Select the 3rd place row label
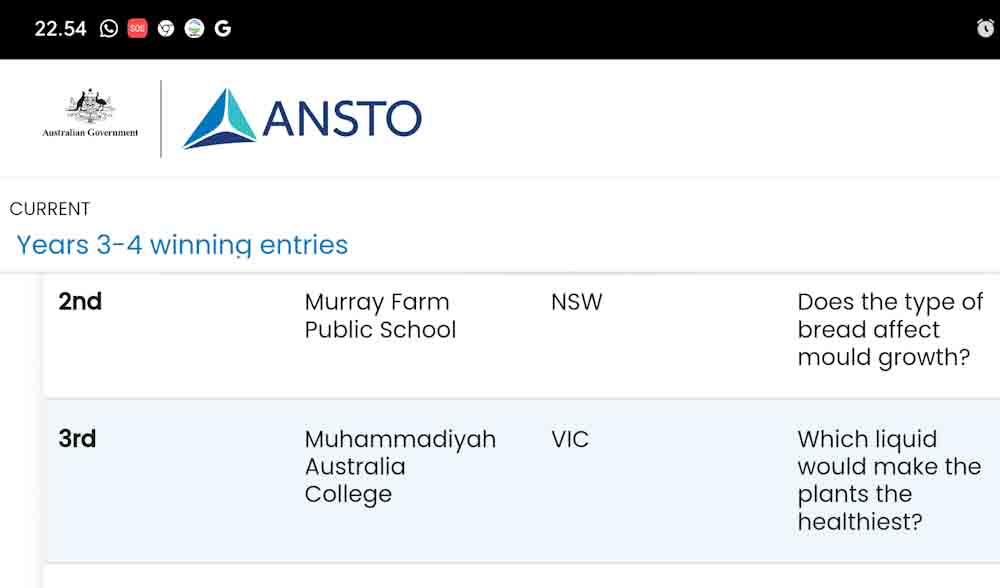The width and height of the screenshot is (1000, 588). [77, 439]
